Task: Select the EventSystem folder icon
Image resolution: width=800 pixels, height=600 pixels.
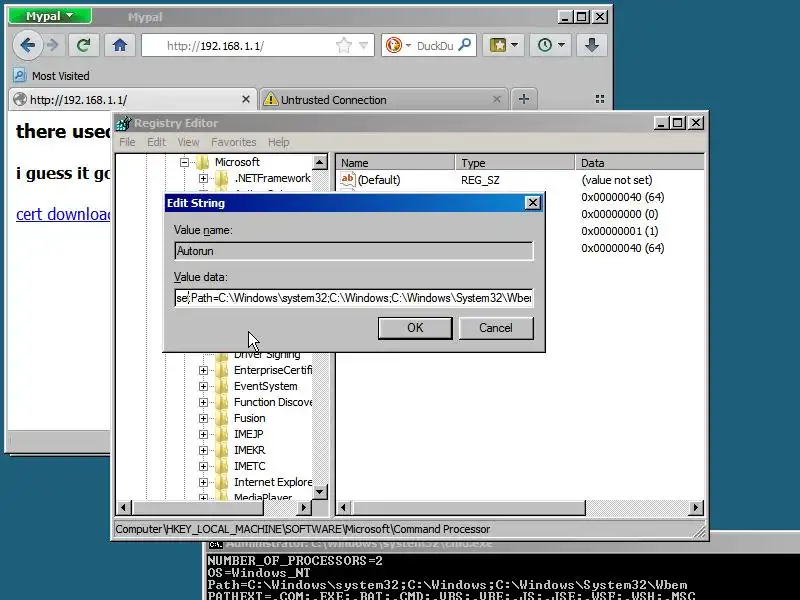Action: (221, 386)
